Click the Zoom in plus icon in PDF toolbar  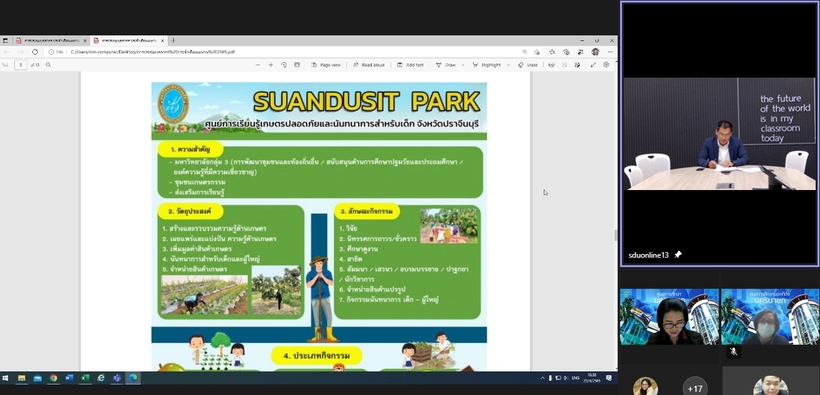[x=271, y=65]
